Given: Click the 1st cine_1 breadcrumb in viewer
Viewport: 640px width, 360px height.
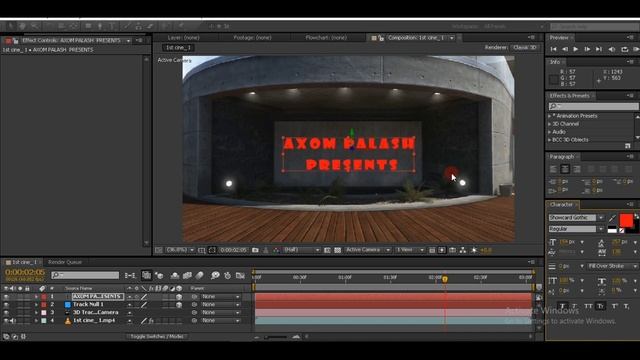Looking at the screenshot, I should (x=178, y=48).
